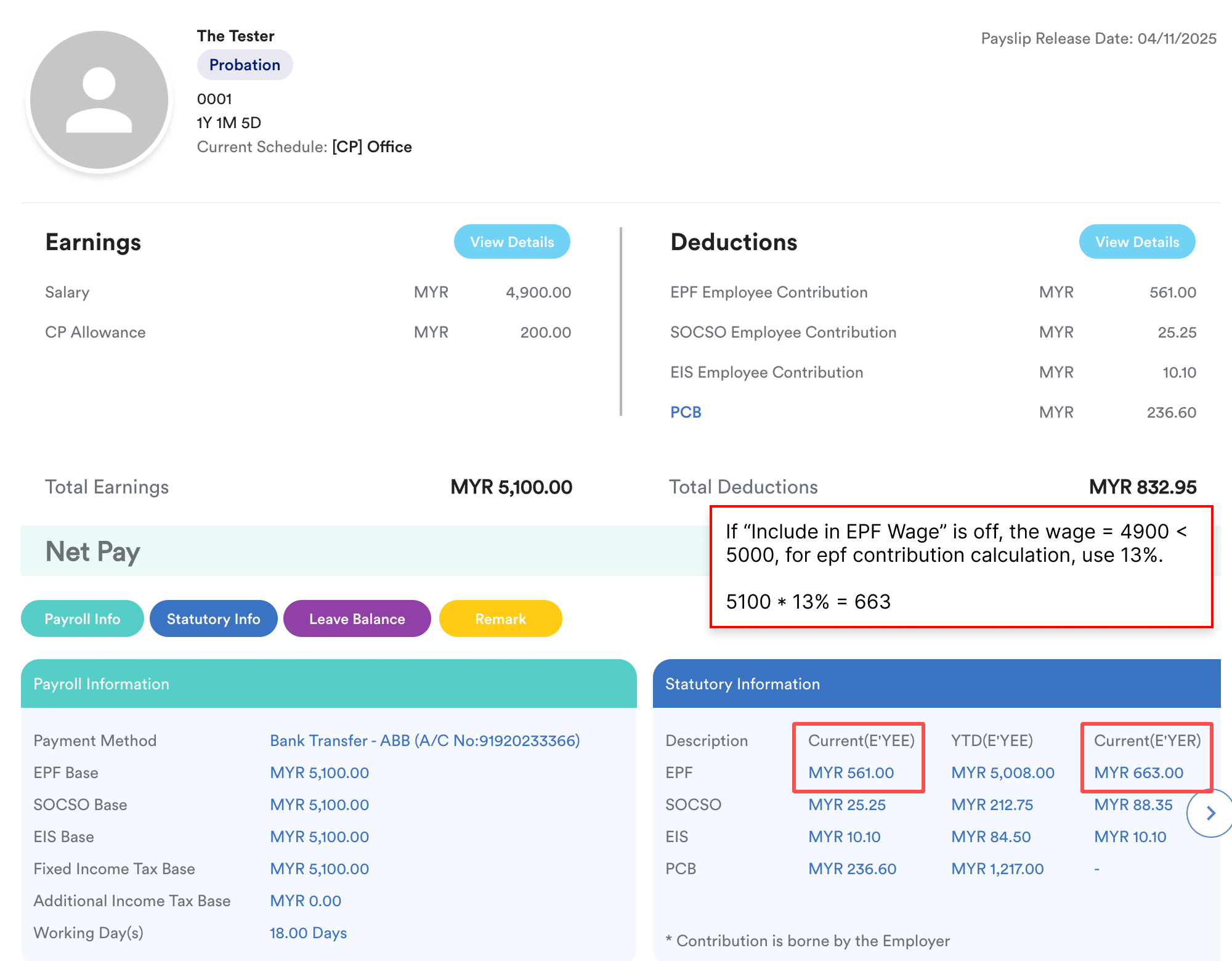Open View Details for Earnings
Screen dimensions: 1232x961
coord(512,242)
